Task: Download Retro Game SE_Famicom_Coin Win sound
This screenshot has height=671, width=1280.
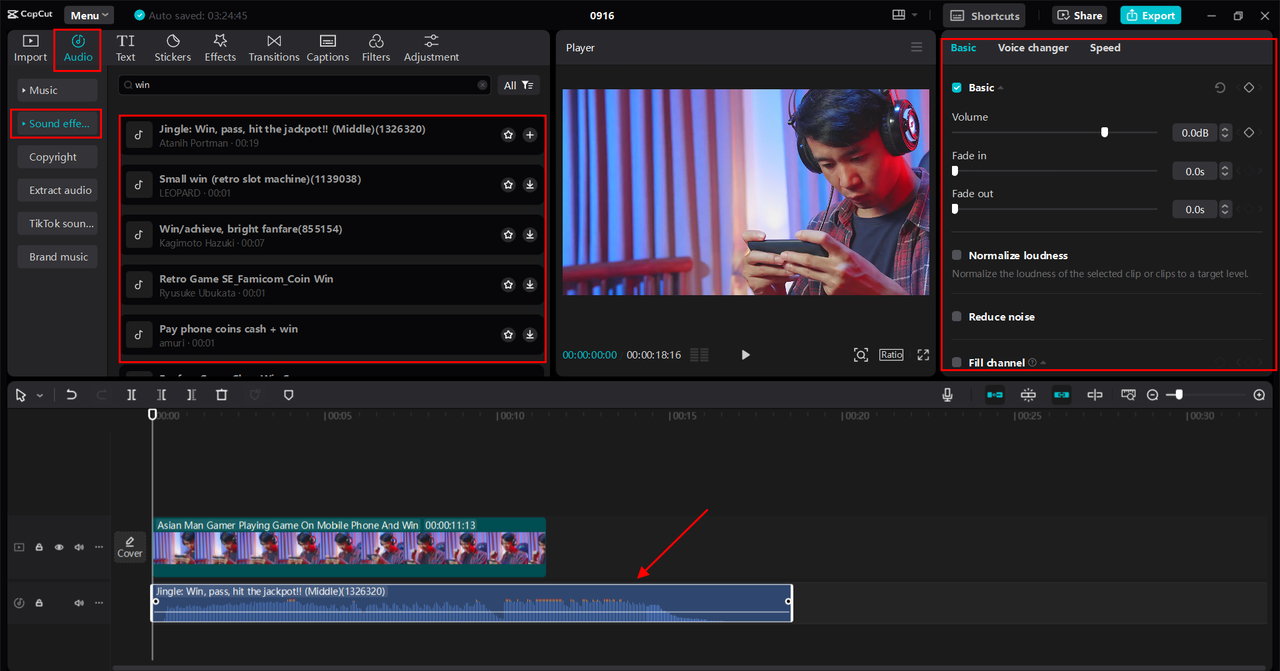Action: pos(530,284)
